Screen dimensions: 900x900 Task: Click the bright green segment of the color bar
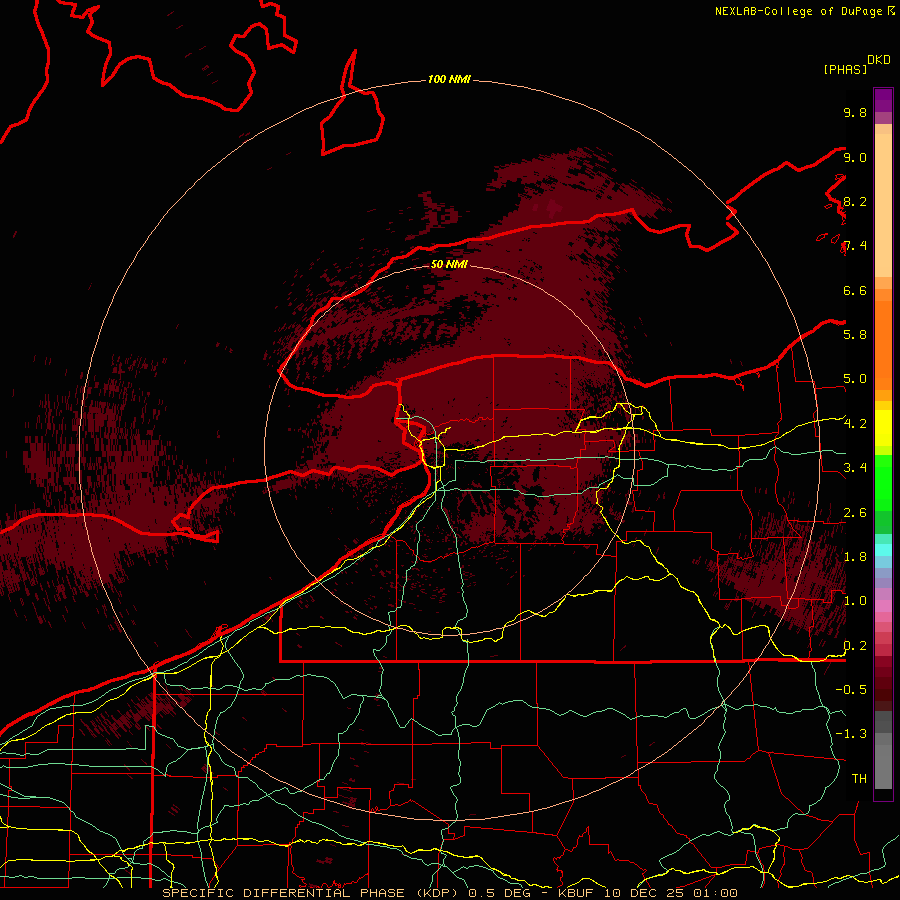[883, 482]
